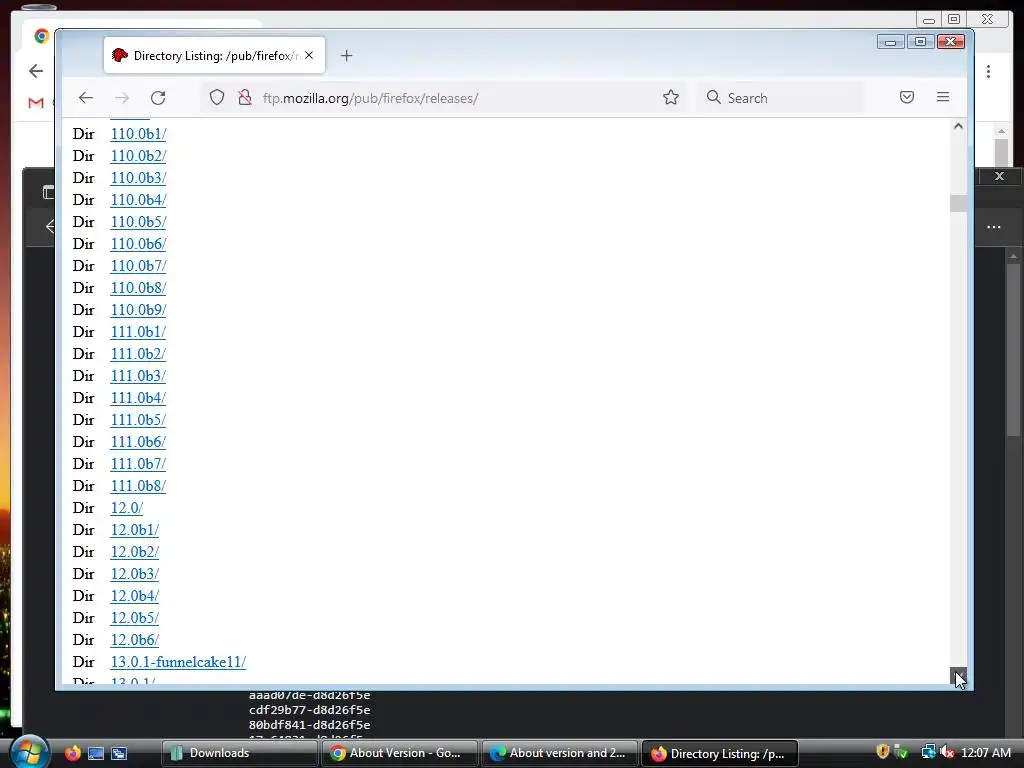Open the 111.0b1/ directory link
The height and width of the screenshot is (768, 1024).
coord(138,332)
